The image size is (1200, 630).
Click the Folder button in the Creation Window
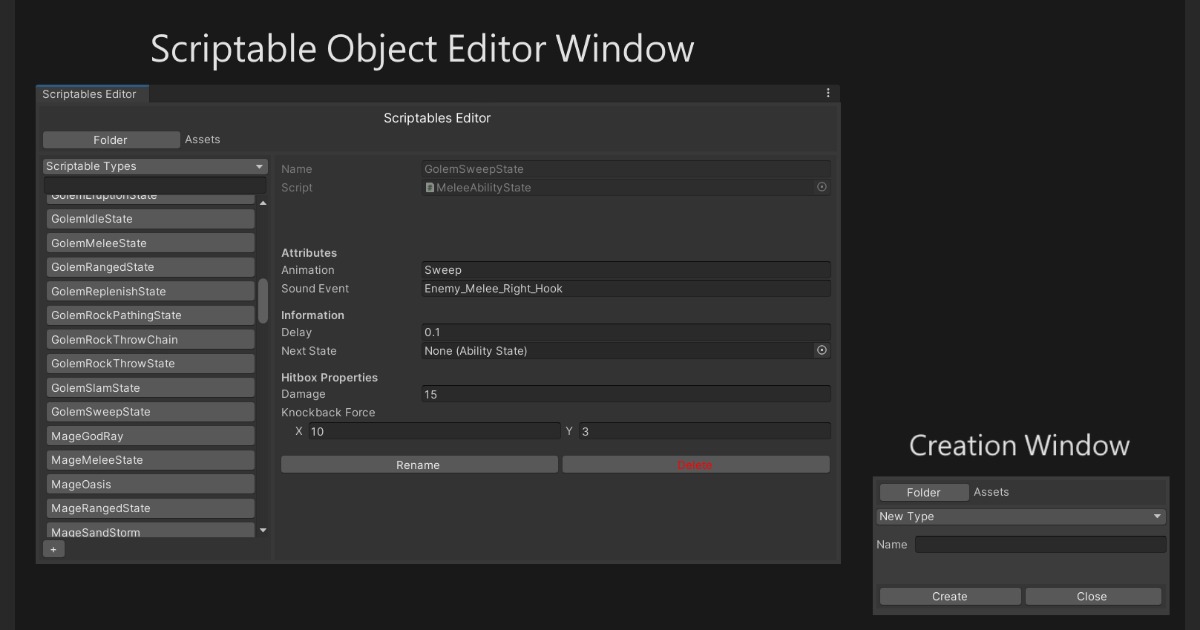click(923, 492)
